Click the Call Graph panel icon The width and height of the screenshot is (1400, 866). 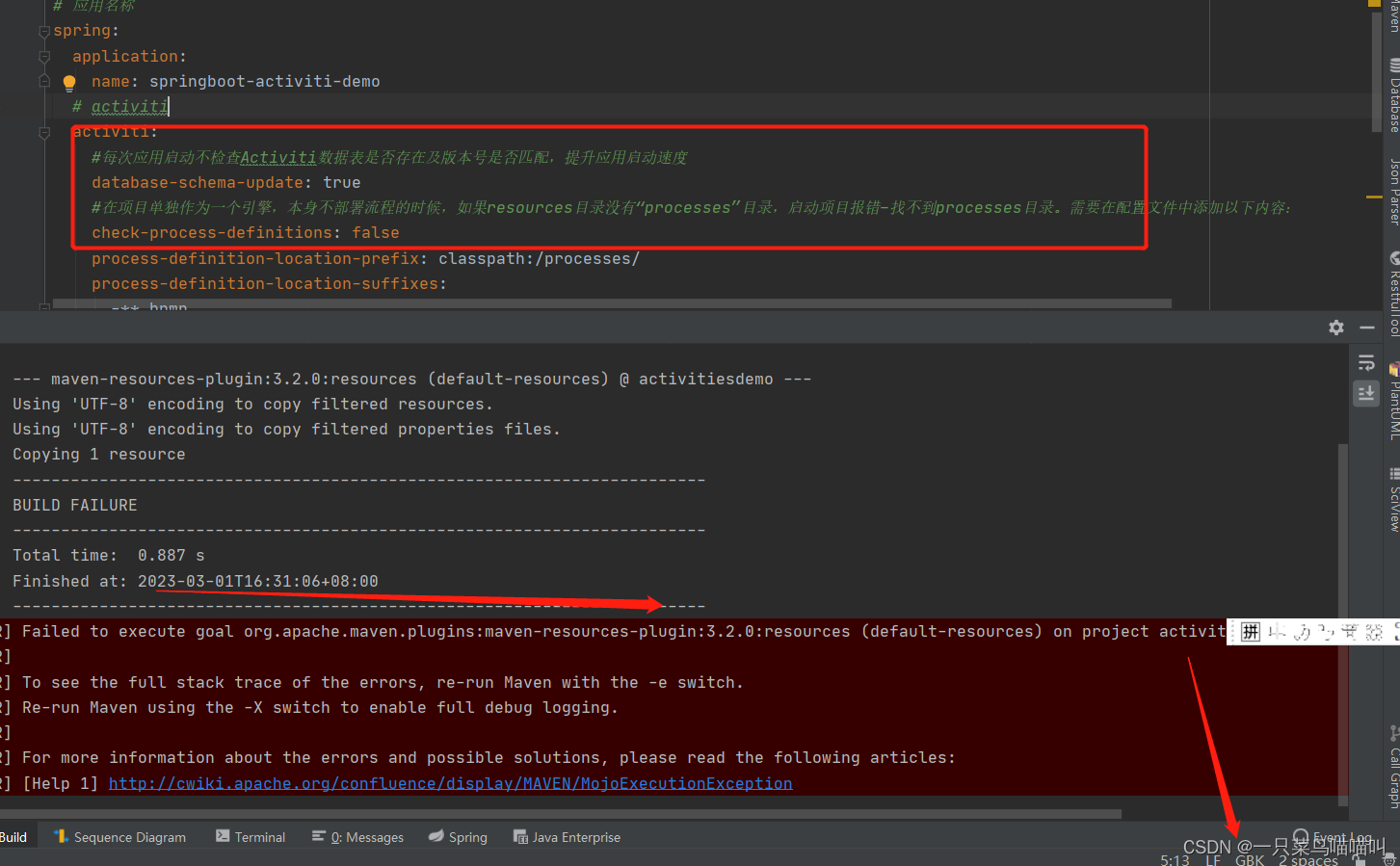coord(1393,733)
